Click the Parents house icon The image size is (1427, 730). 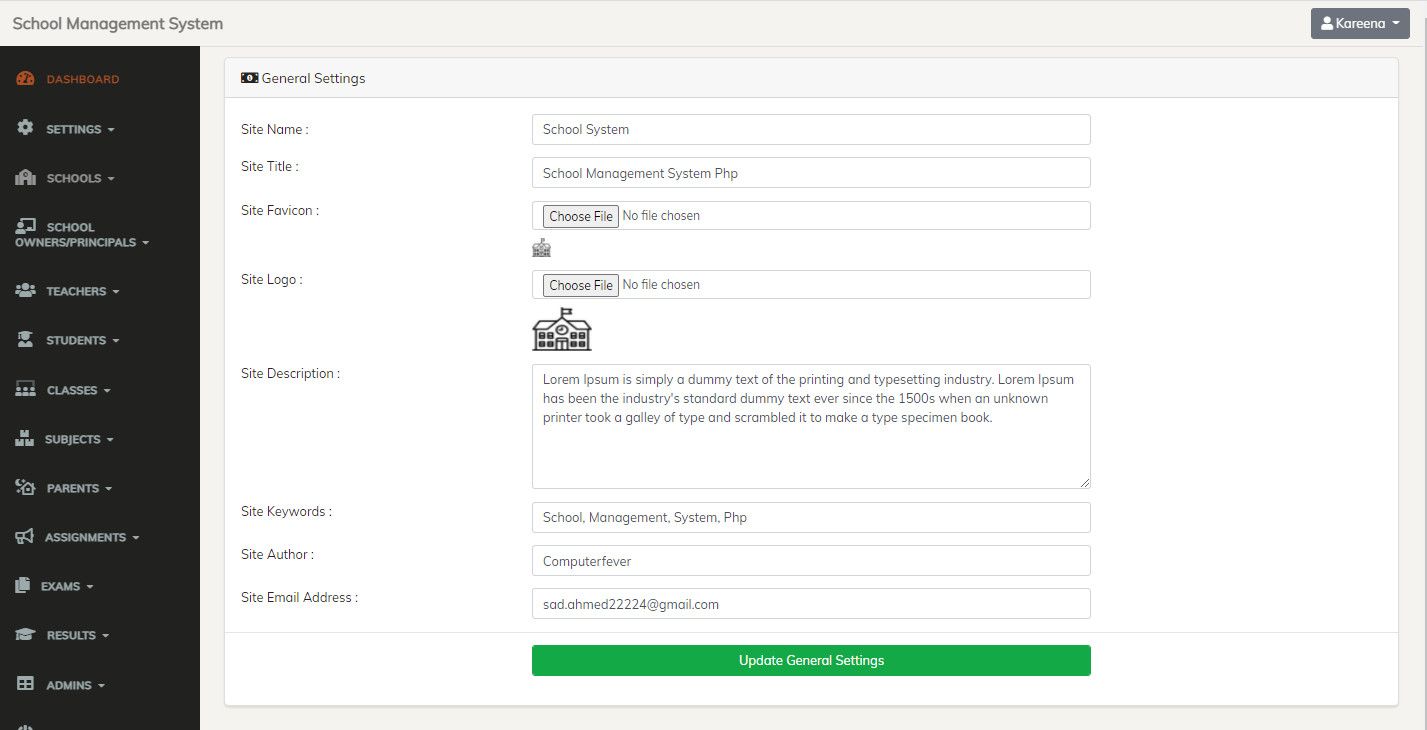pyautogui.click(x=26, y=487)
